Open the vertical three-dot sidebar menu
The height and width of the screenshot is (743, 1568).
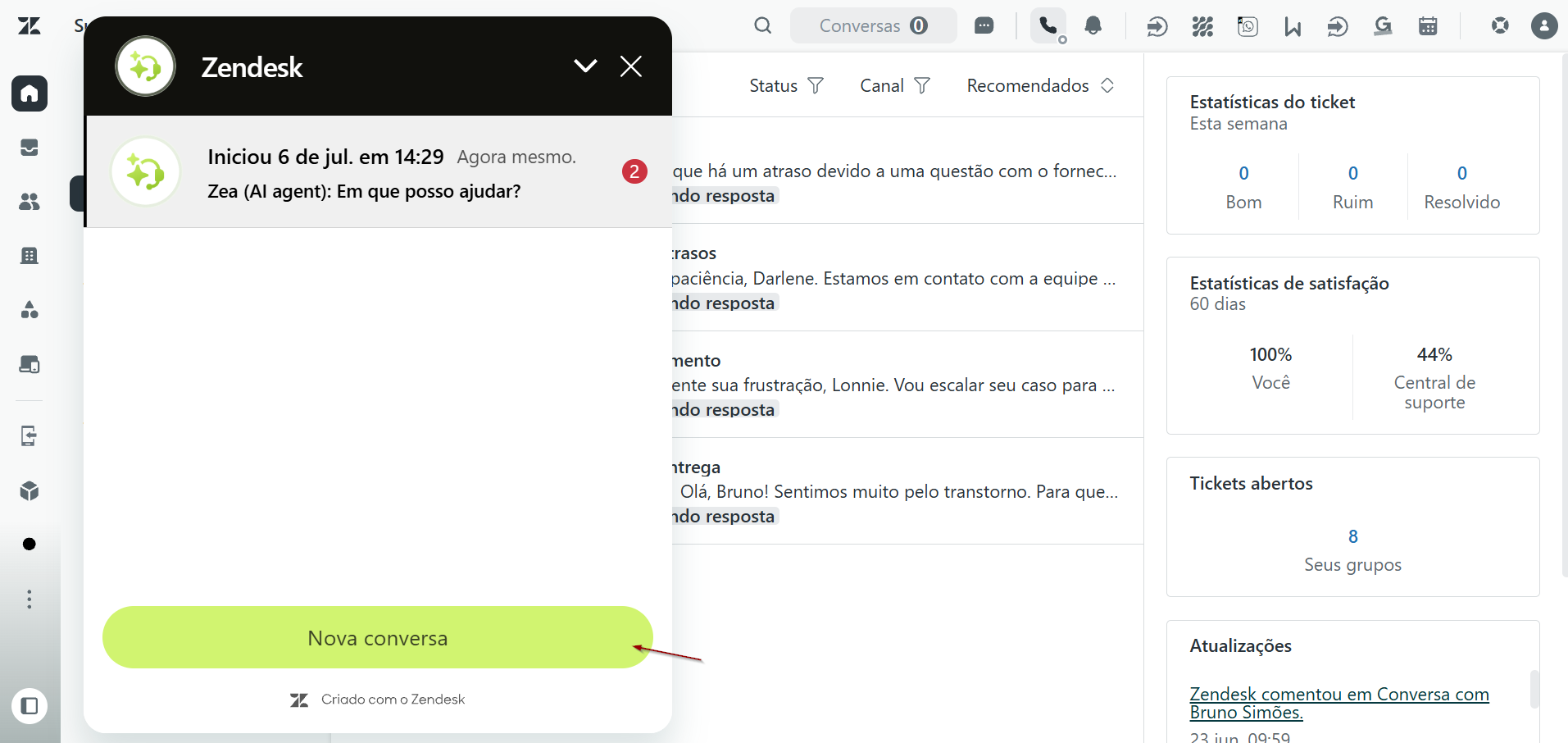30,599
